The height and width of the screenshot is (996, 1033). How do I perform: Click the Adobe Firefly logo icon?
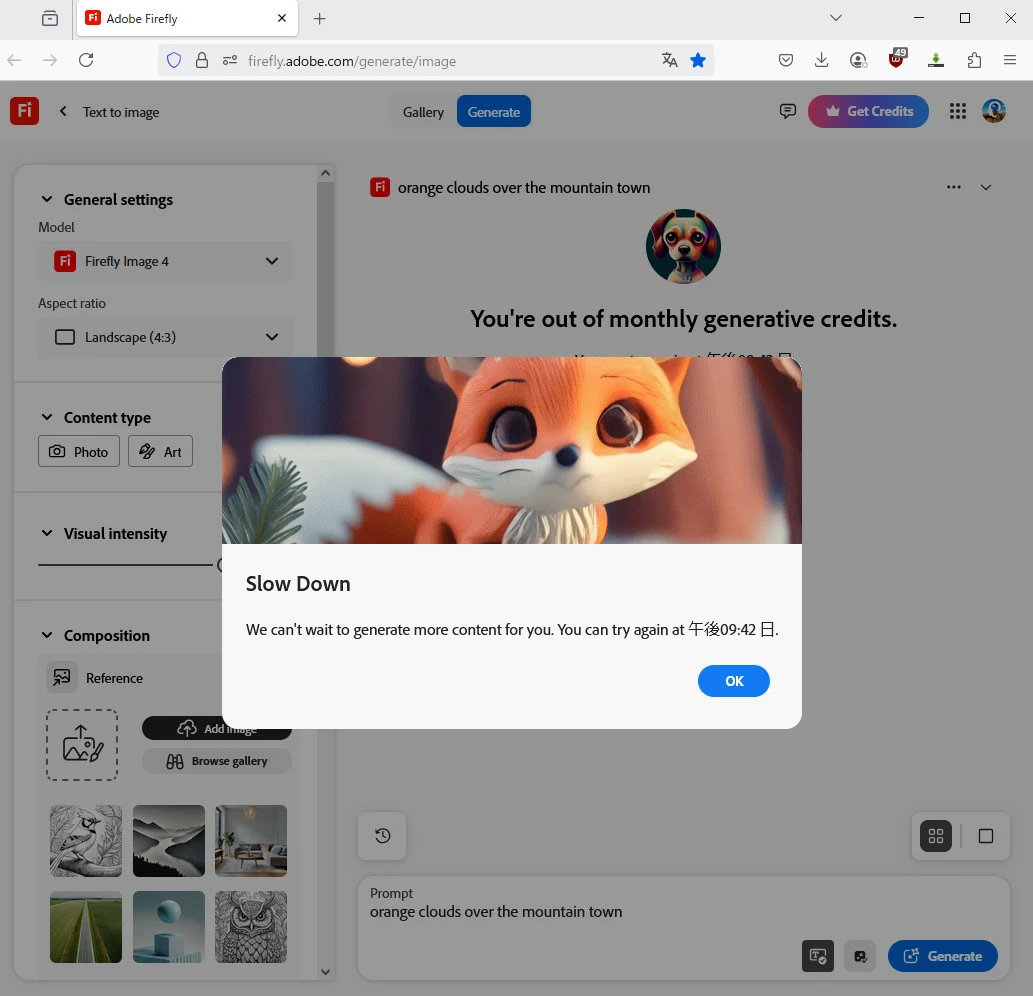[x=24, y=111]
